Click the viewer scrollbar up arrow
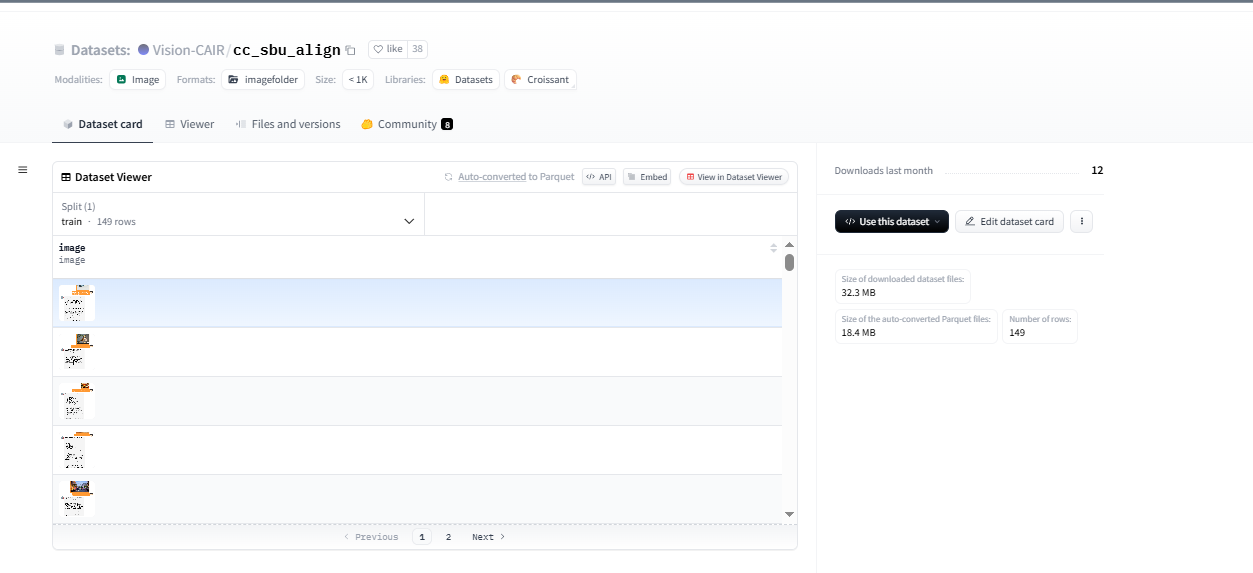Screen dimensions: 1253x573 789,244
